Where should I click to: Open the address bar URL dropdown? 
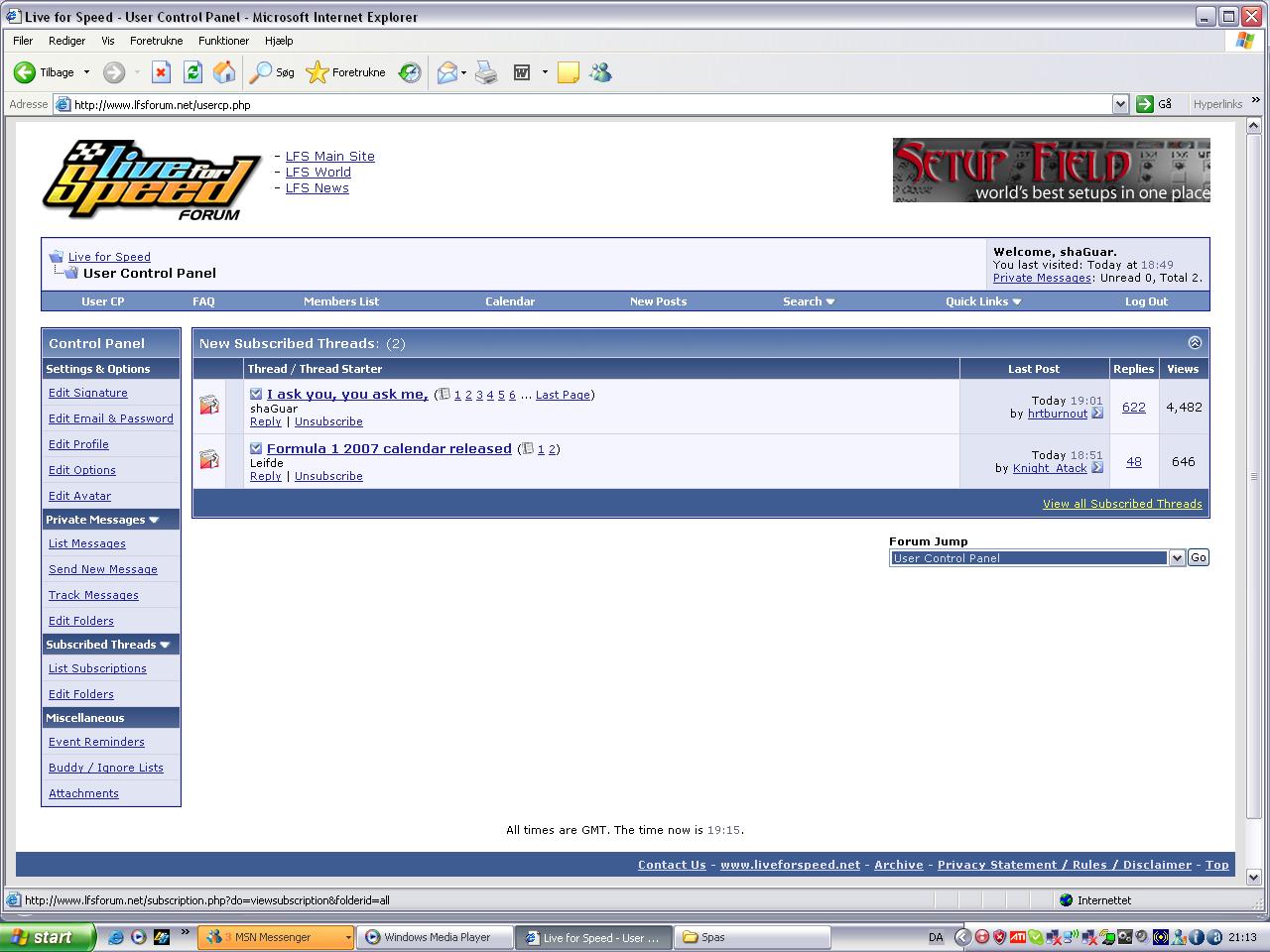[x=1120, y=104]
